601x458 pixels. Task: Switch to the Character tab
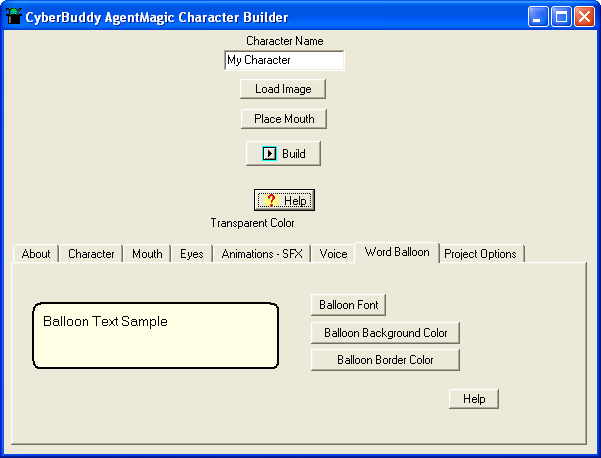[x=91, y=254]
